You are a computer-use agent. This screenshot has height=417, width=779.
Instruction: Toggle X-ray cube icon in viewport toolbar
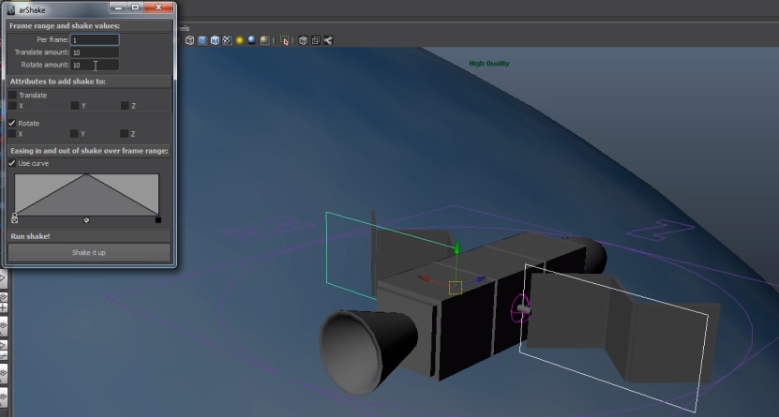coord(303,41)
